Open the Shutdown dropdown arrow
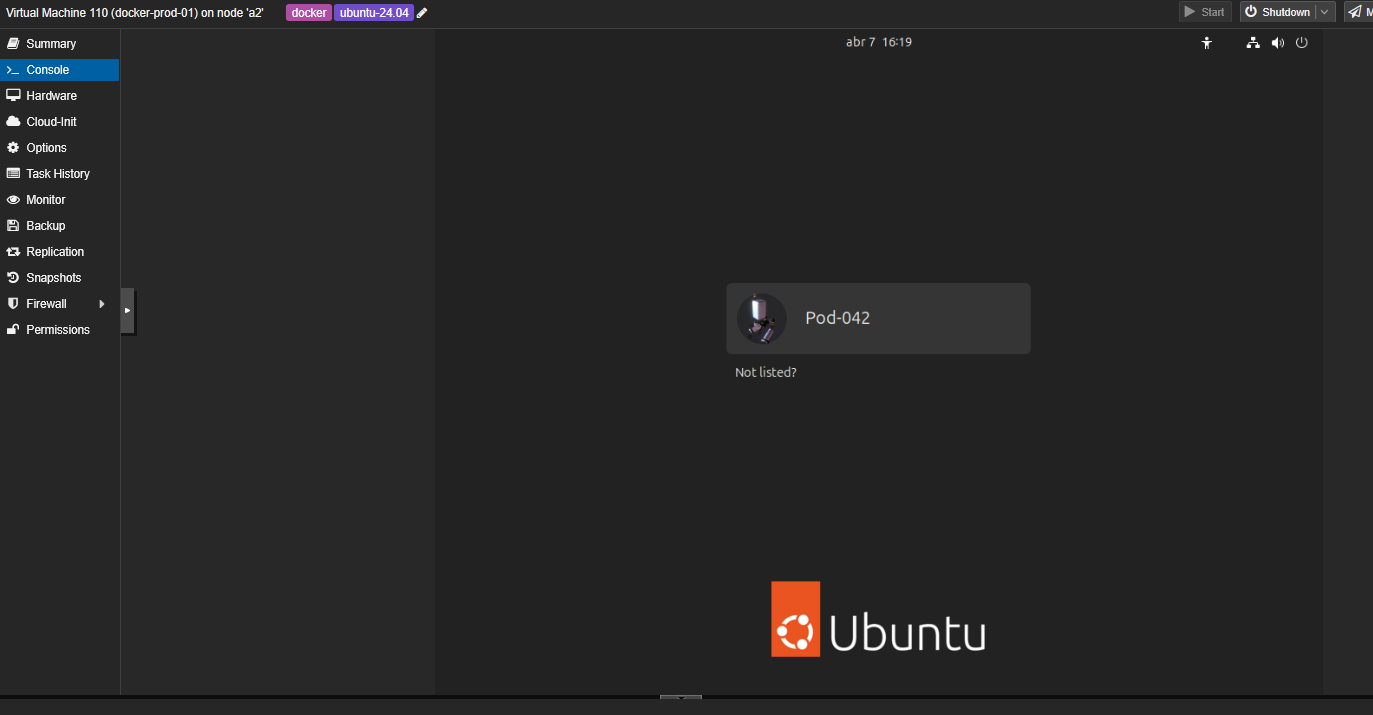1373x715 pixels. click(1325, 12)
